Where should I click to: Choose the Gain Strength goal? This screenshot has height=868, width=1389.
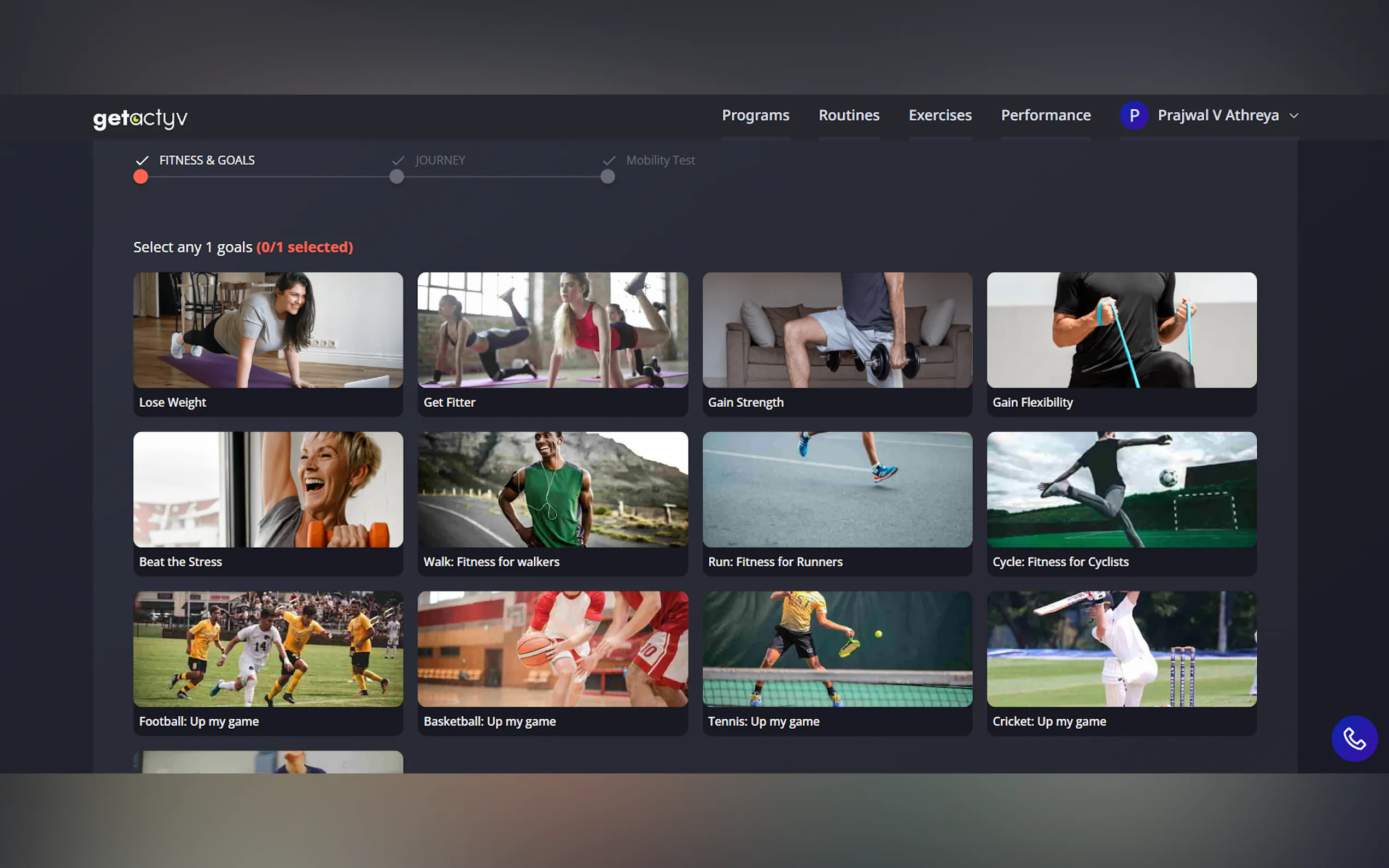point(837,343)
